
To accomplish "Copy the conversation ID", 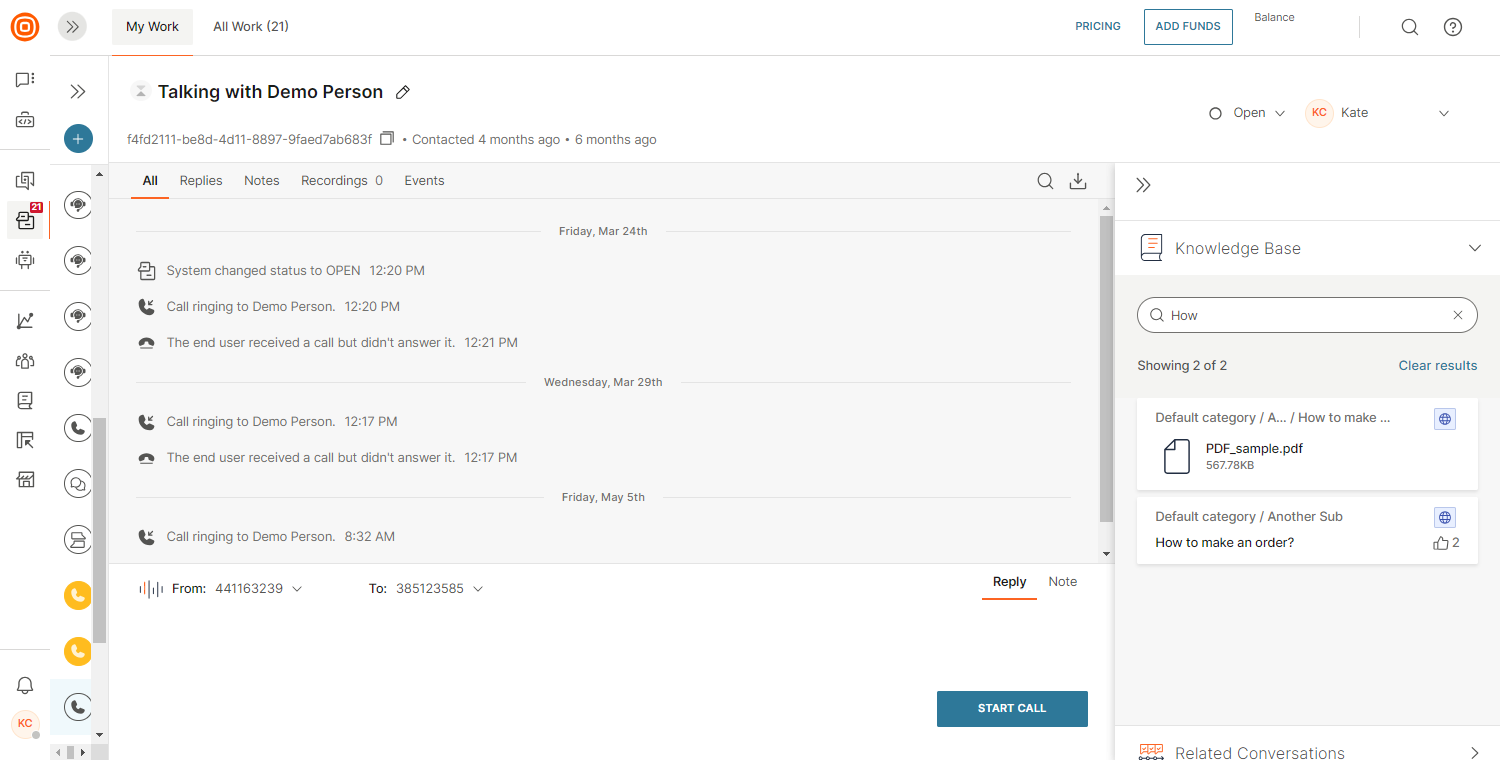I will 387,138.
